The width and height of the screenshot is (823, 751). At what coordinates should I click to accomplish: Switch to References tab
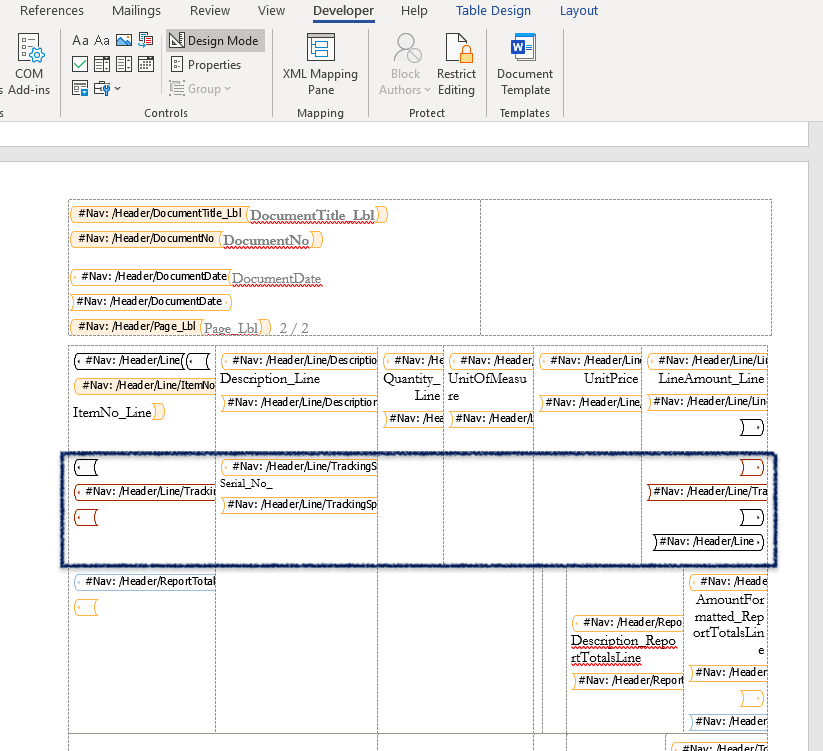coord(51,10)
